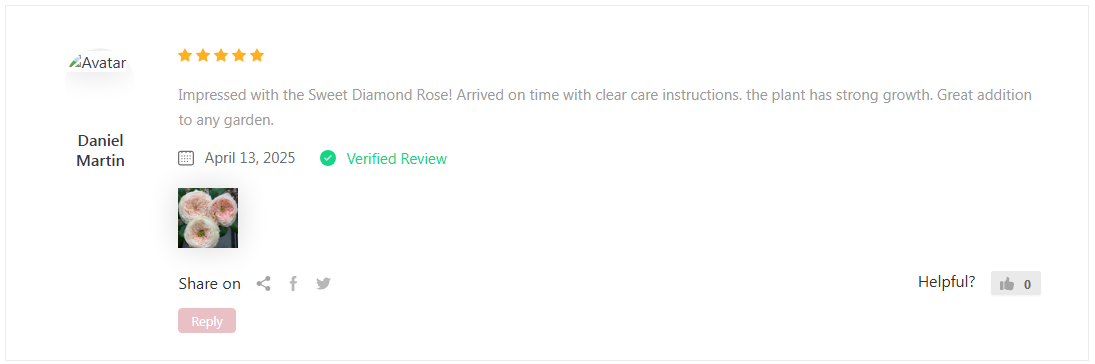Share the review on Twitter
Screen dimensions: 1095x364
coord(323,284)
